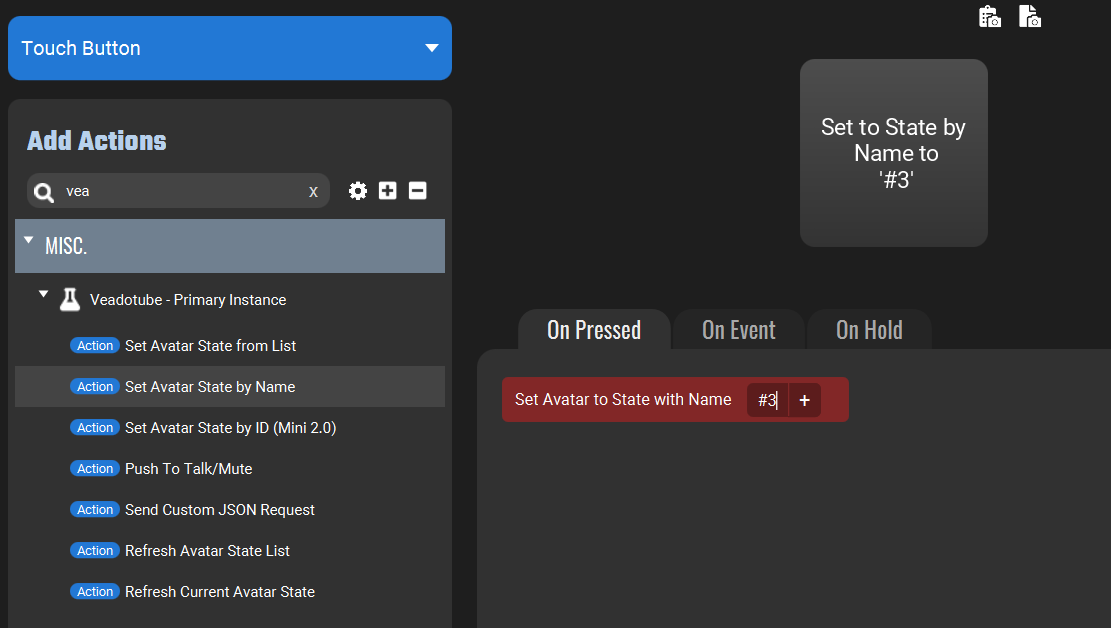Select the Set Avatar to State action row
The image size is (1111, 628).
[x=675, y=400]
